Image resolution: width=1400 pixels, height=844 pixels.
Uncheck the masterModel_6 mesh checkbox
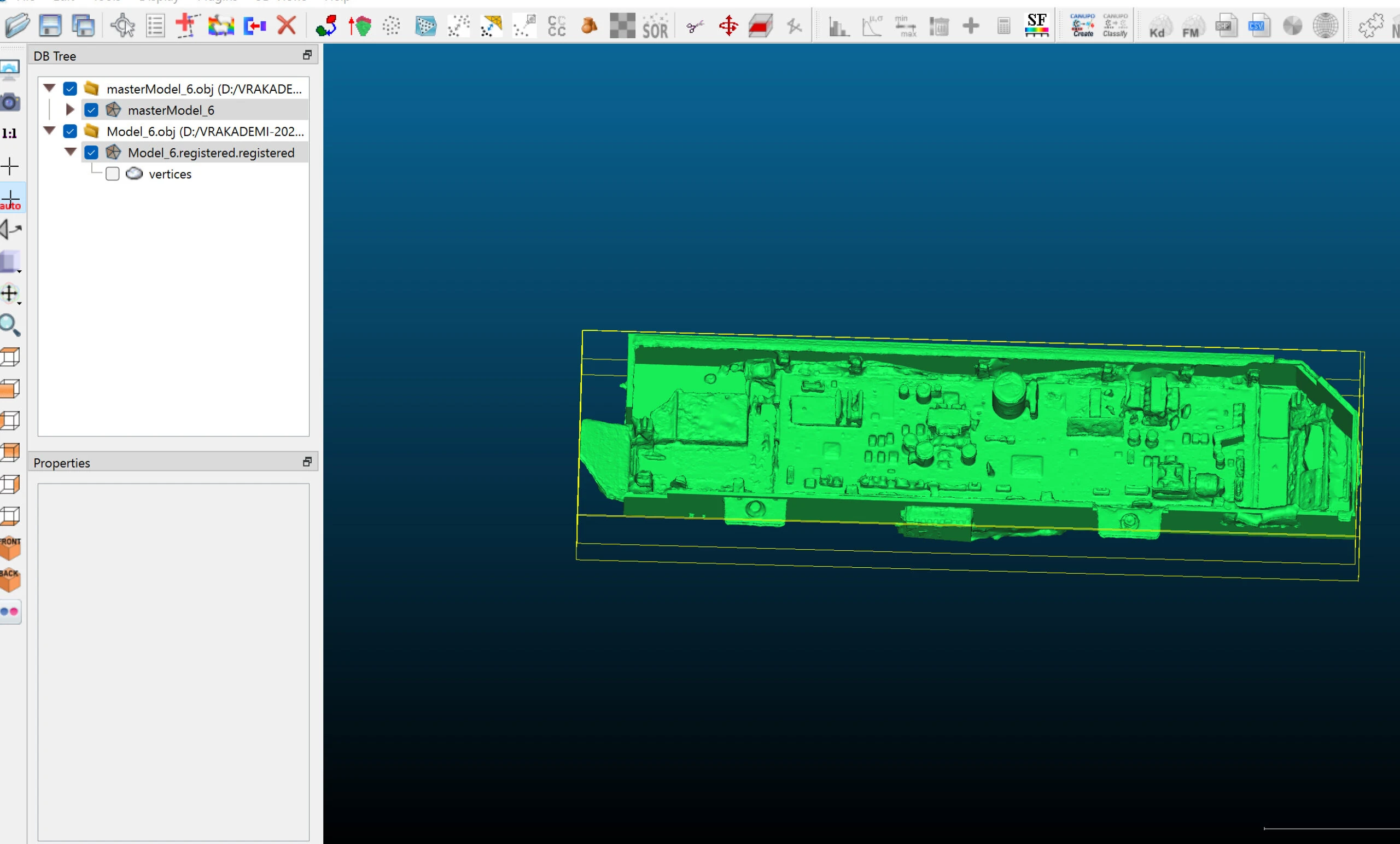[91, 110]
